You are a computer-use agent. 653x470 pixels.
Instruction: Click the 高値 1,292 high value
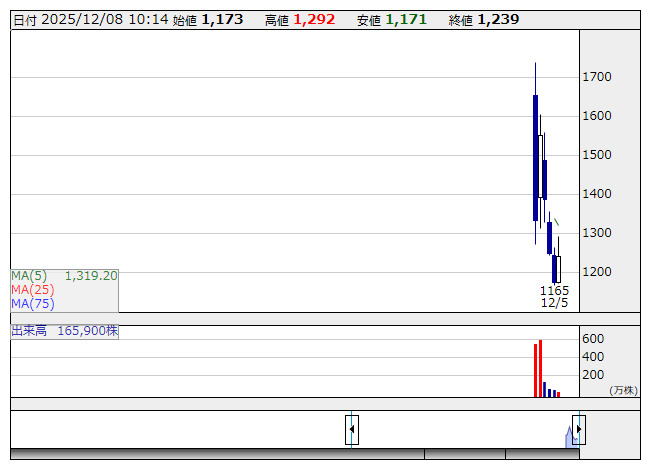[300, 19]
